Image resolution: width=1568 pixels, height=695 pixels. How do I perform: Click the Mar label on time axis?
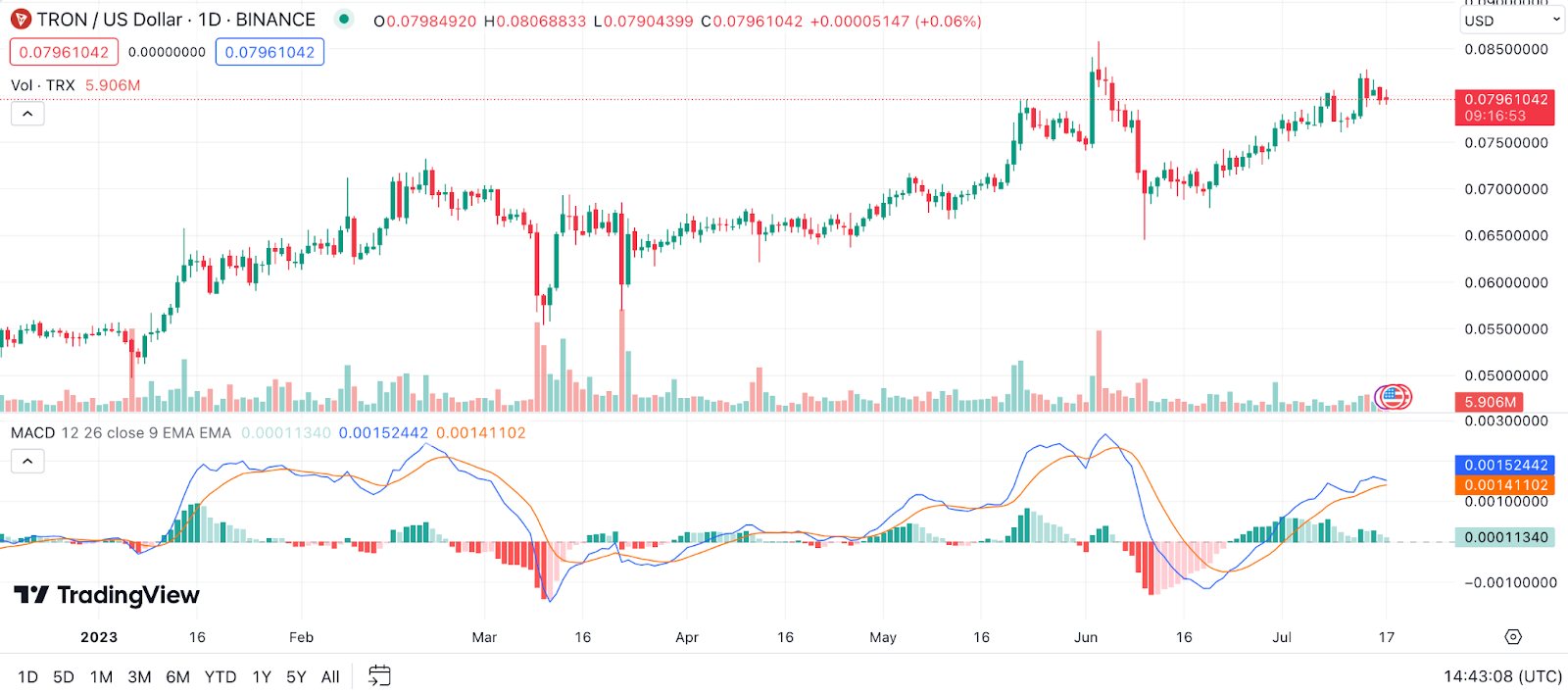coord(484,637)
